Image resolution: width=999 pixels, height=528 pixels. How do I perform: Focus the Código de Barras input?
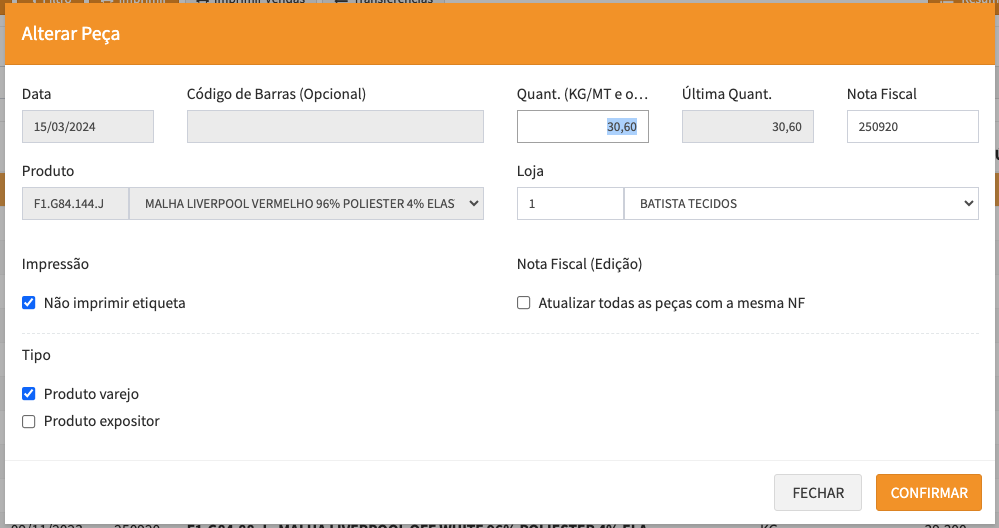point(335,127)
